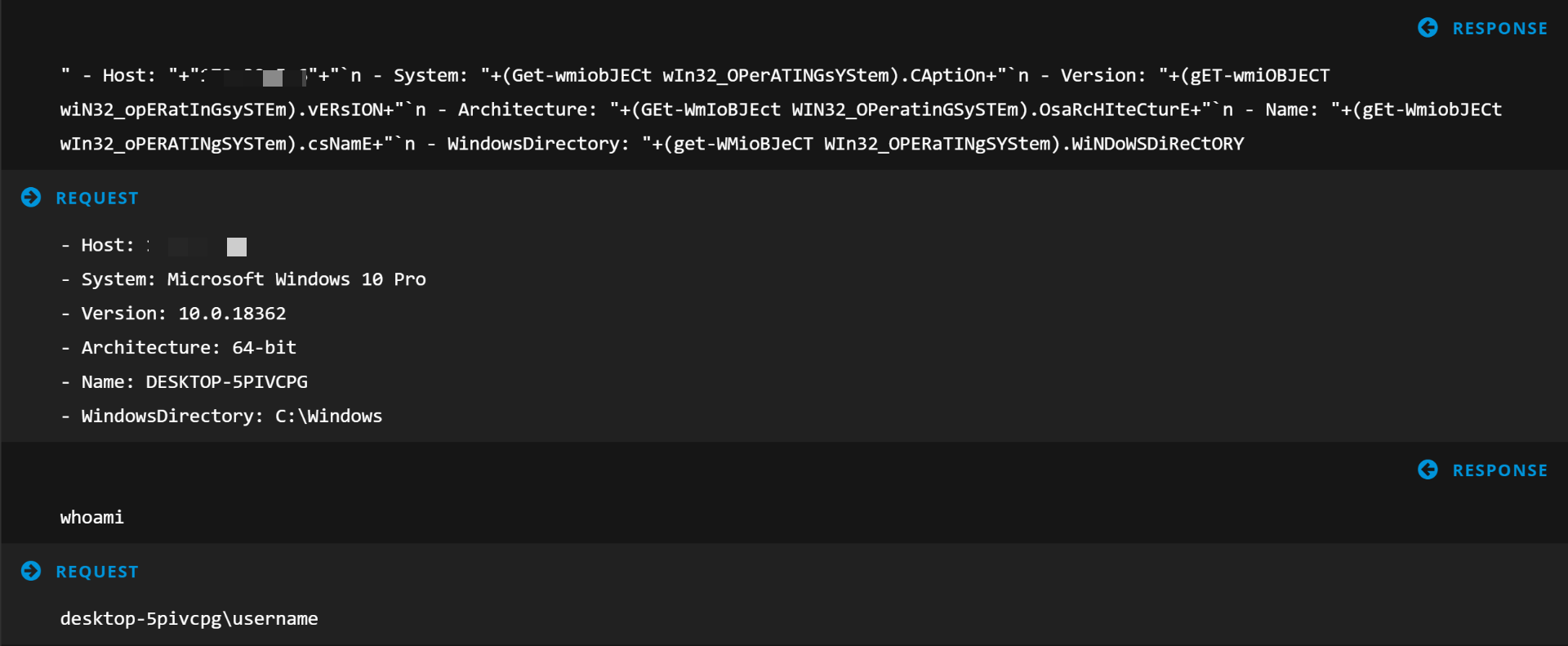Select the RESPONSE label above whoami
This screenshot has width=1568, height=646.
[1499, 470]
